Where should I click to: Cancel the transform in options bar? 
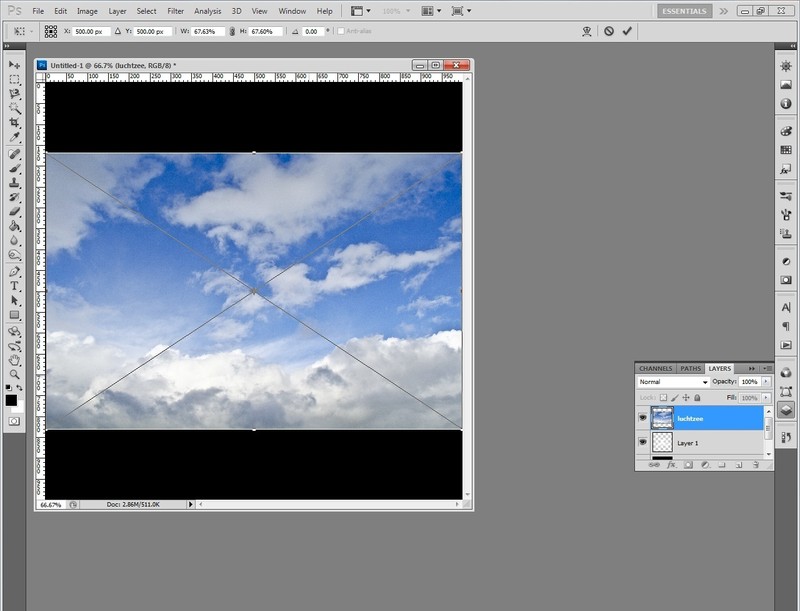point(608,31)
